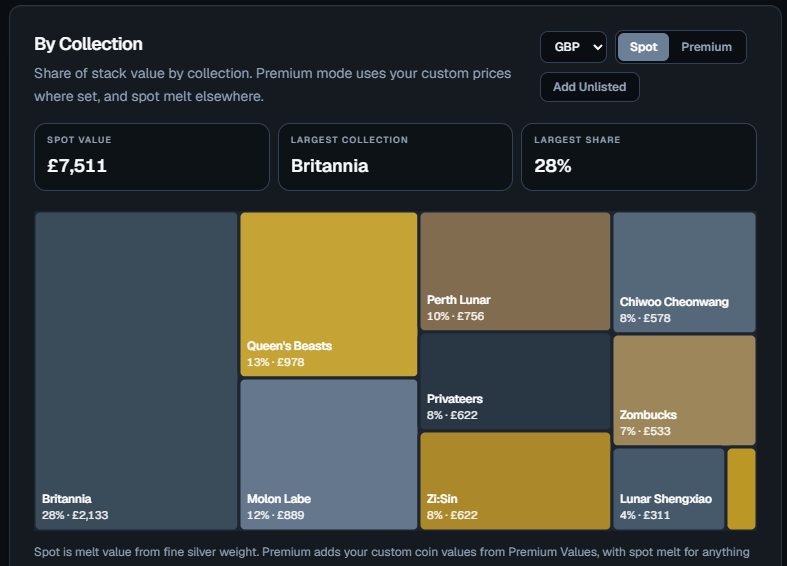
Task: Select the Lunar Shengxiao tile
Action: (x=669, y=489)
